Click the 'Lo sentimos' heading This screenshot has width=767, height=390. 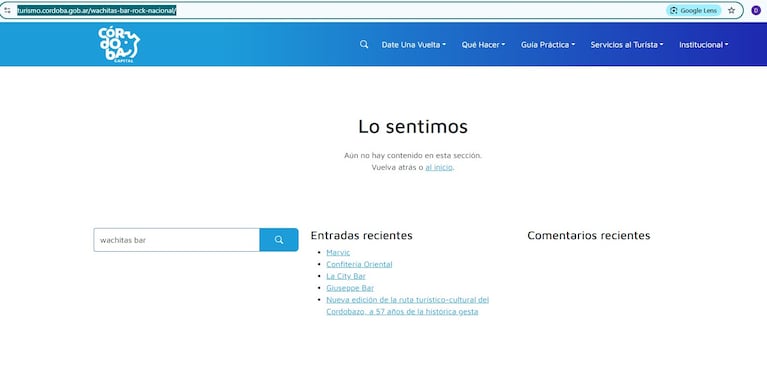pyautogui.click(x=413, y=126)
